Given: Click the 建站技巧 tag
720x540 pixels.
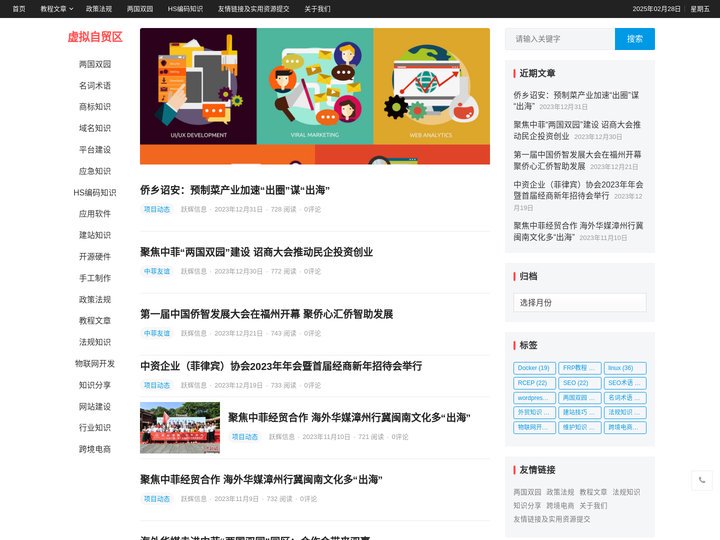Looking at the screenshot, I should 579,412.
